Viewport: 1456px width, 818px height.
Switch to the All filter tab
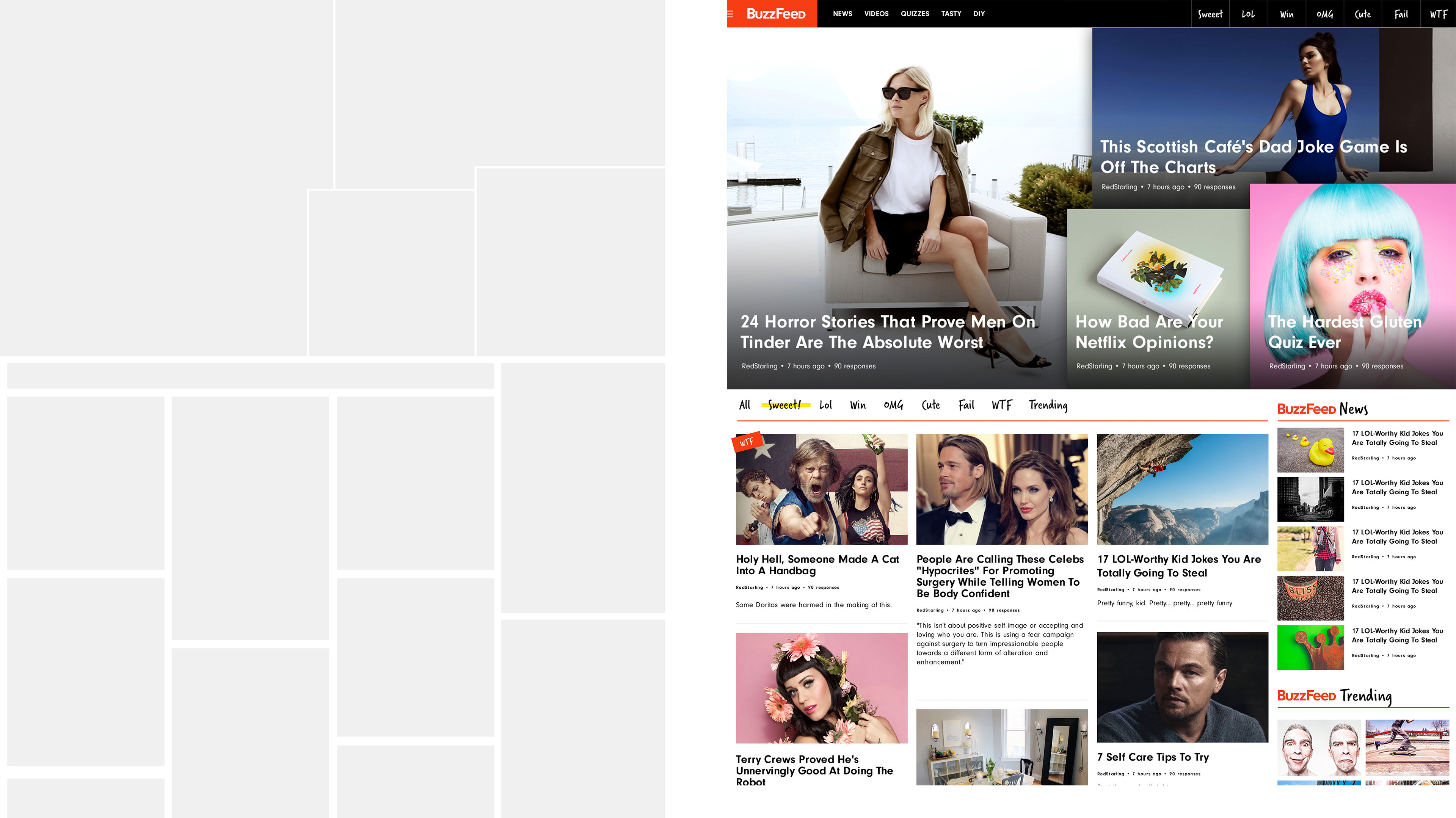(744, 405)
